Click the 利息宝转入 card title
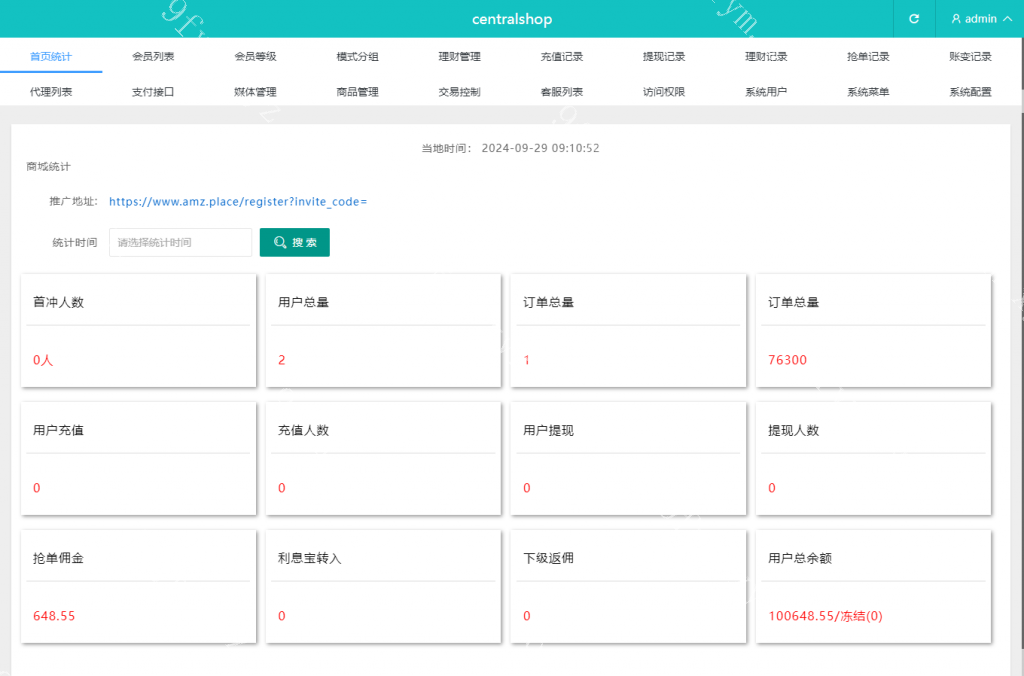 click(x=310, y=558)
